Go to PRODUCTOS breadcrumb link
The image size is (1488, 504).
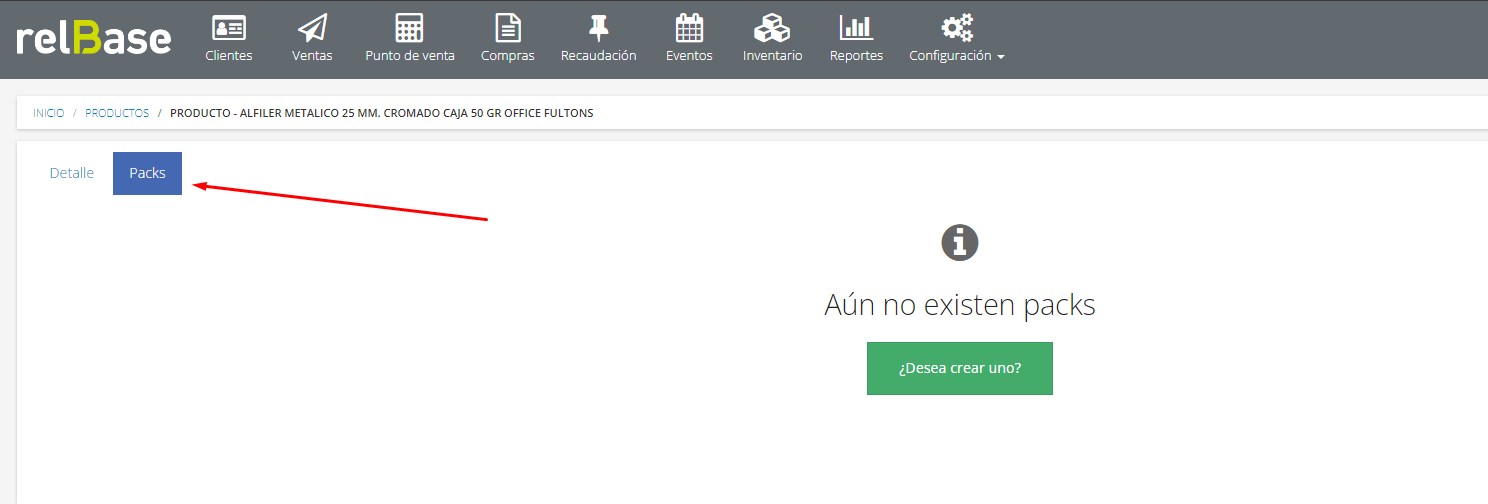coord(117,113)
